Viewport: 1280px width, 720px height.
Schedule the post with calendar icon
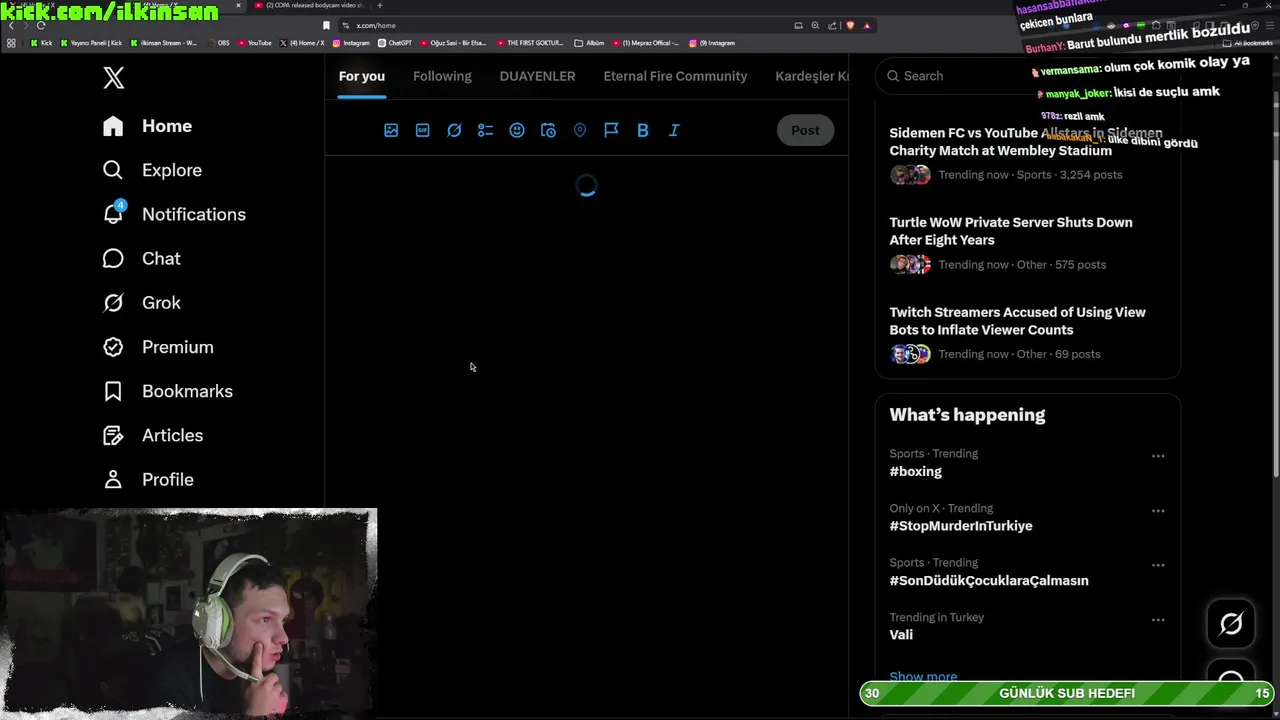[548, 130]
